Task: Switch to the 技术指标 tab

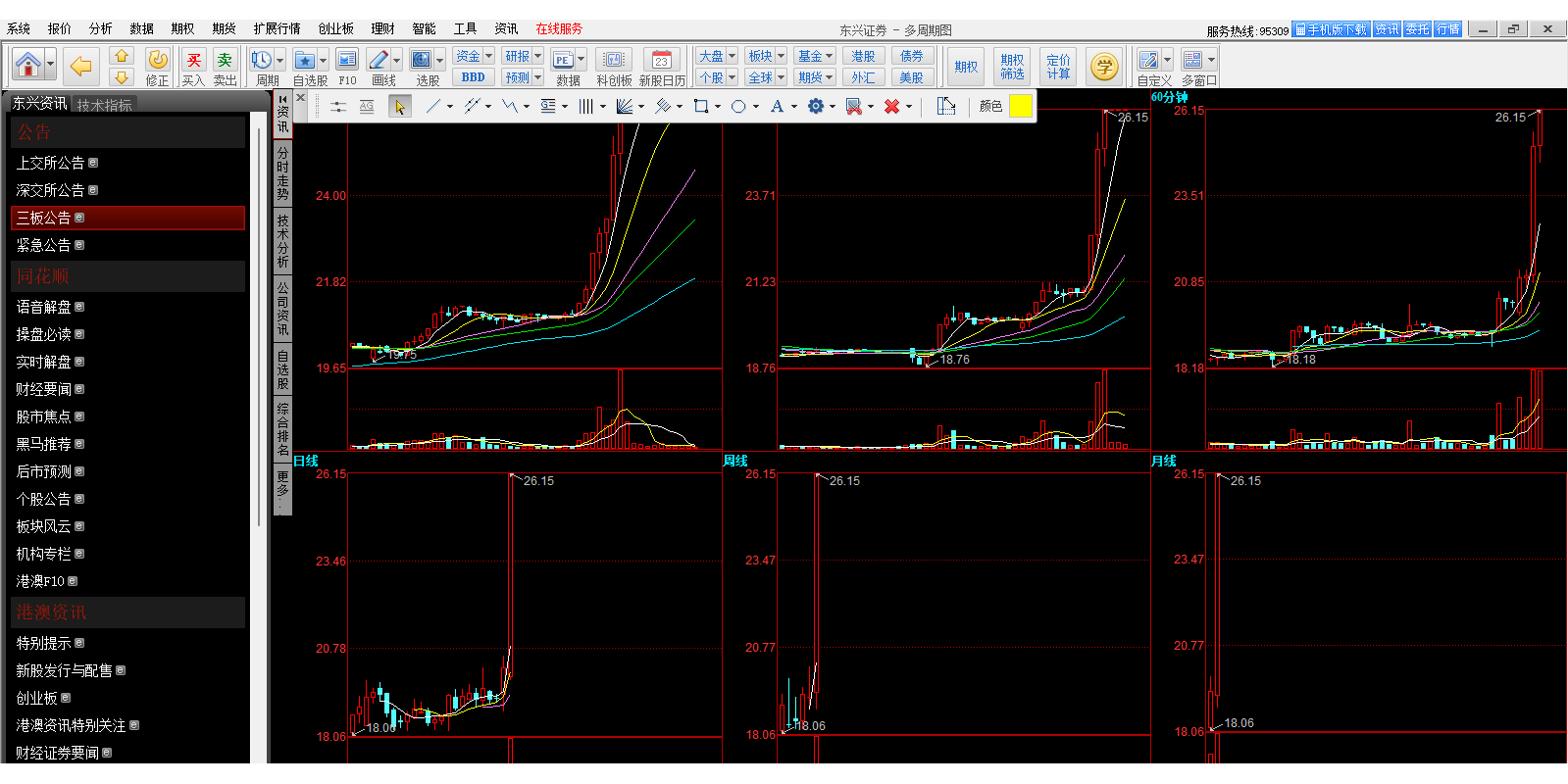Action: (104, 105)
